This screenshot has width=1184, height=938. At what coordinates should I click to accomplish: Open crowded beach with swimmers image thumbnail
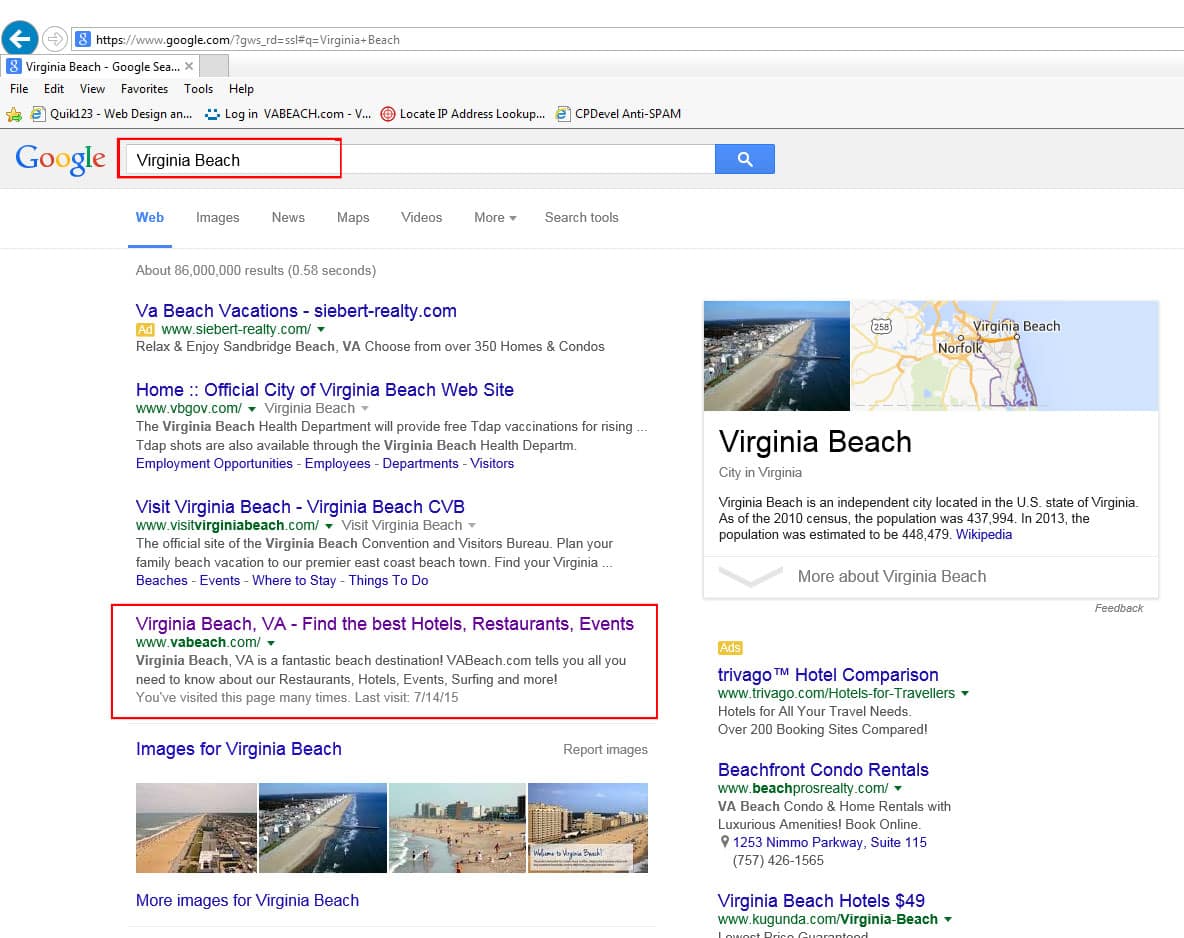(457, 828)
